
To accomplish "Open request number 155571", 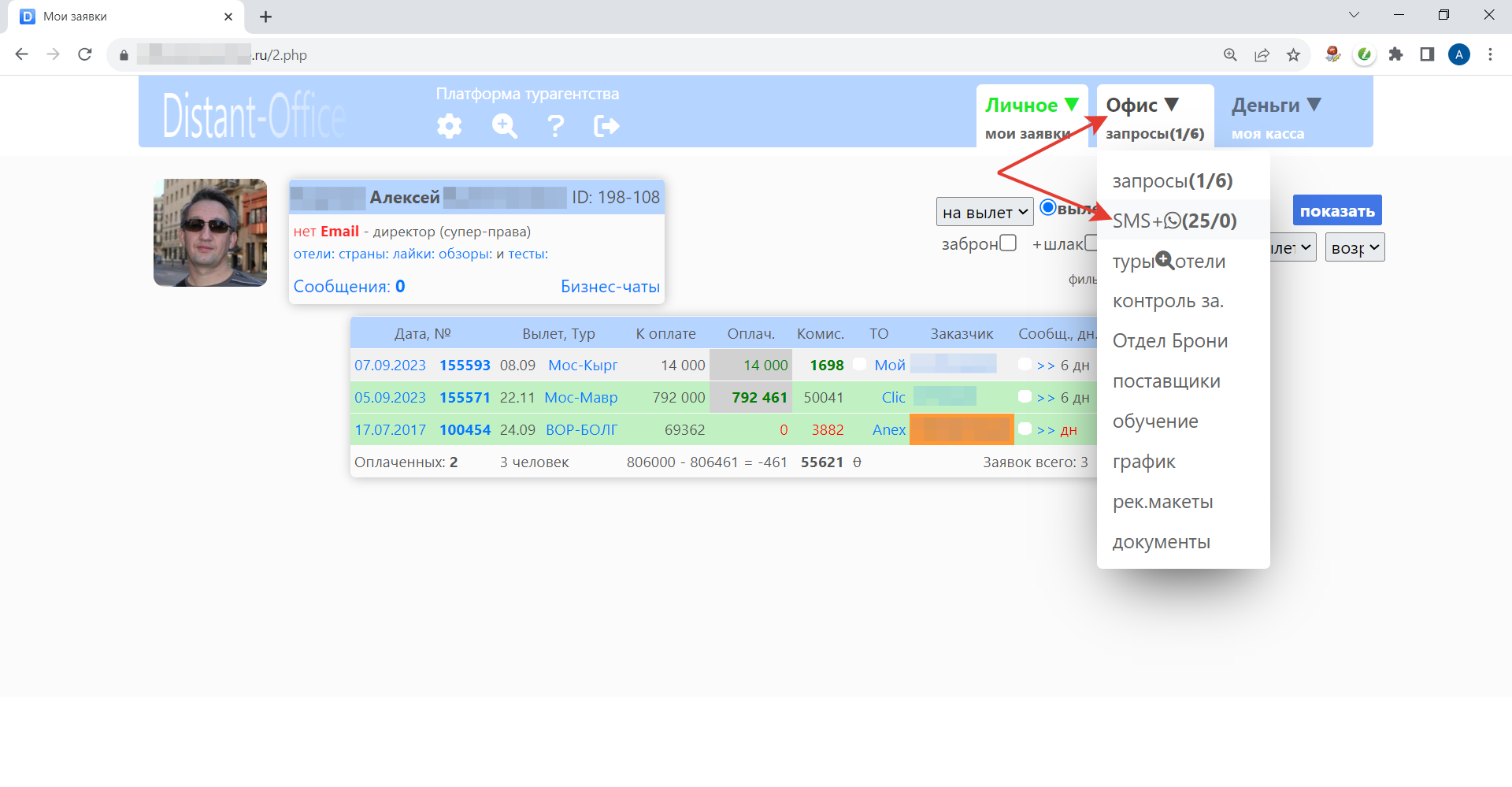I will (465, 397).
